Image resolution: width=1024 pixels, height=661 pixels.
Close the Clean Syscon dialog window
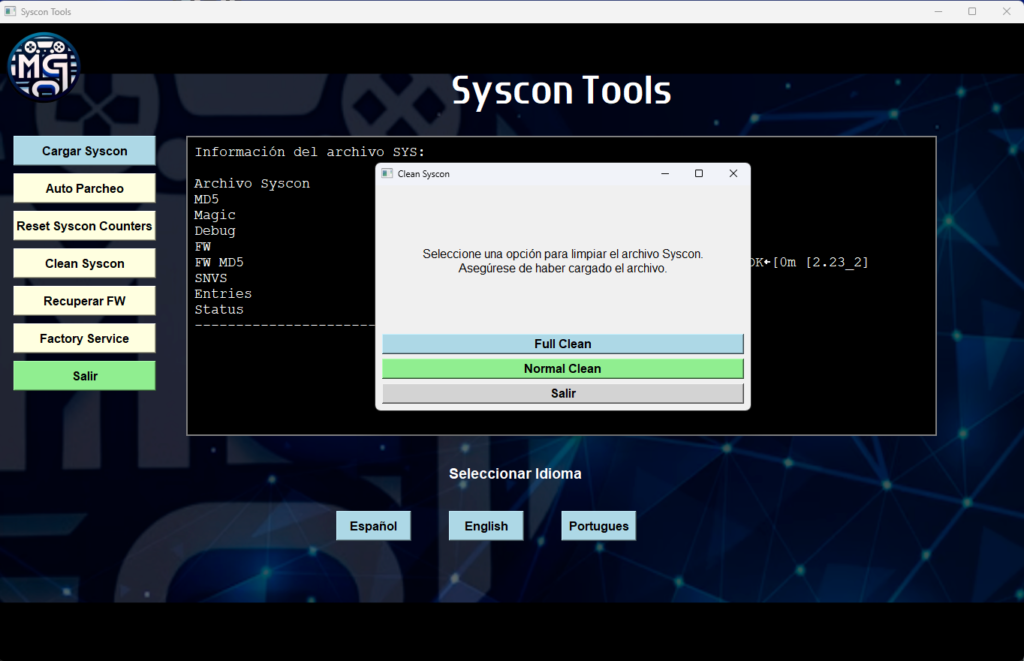[733, 174]
